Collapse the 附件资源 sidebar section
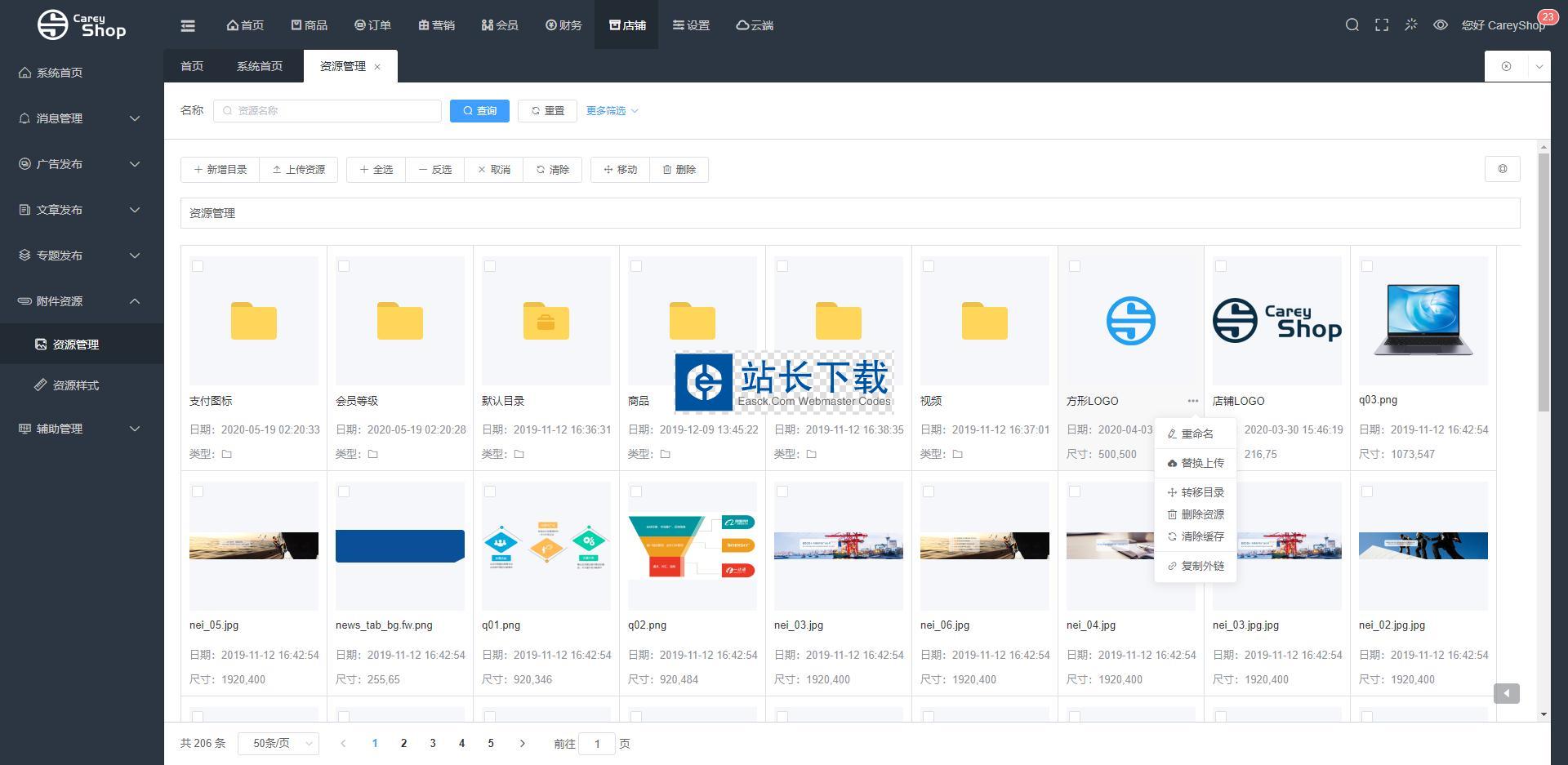The width and height of the screenshot is (1568, 765). pos(79,300)
